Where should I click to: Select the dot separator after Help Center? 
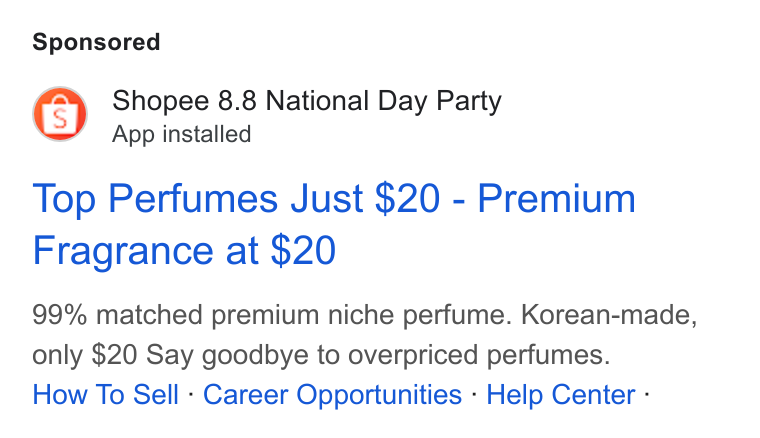(x=647, y=394)
